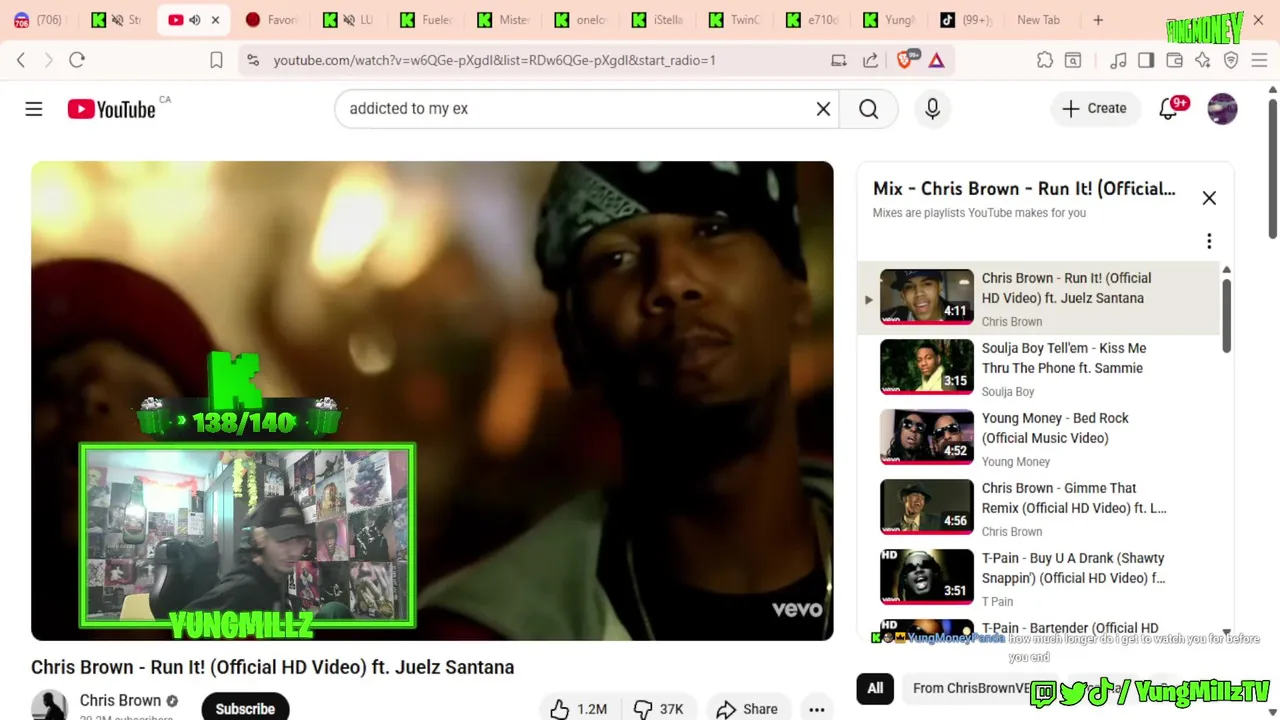Open Gimme That thumbnail showing 4:56

pyautogui.click(x=926, y=507)
